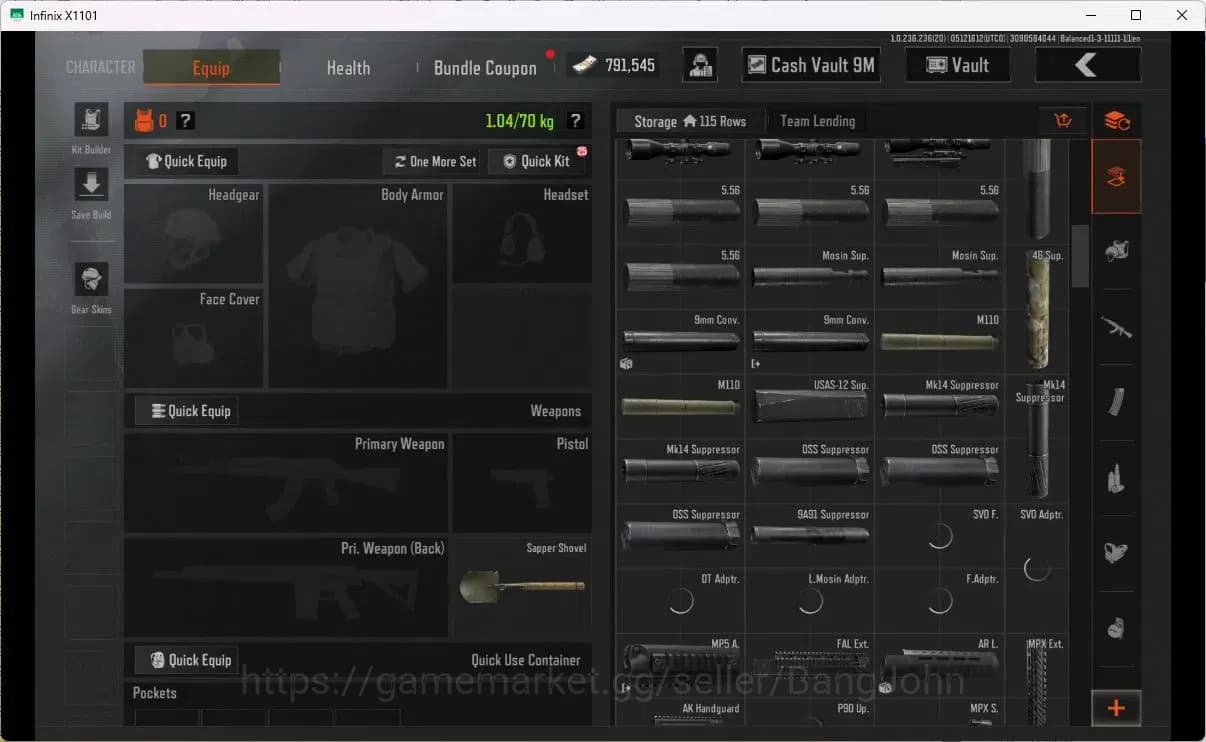Select the Primary Weapon slot
Screen dimensions: 1206x742
(x=286, y=483)
